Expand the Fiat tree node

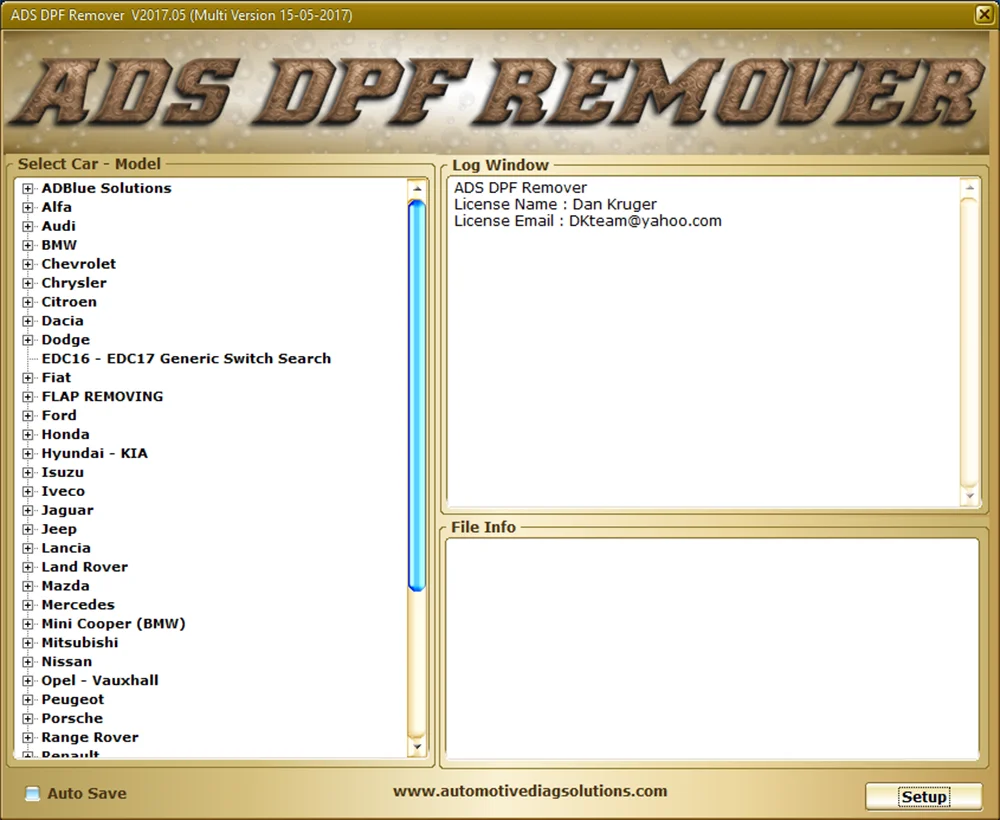pyautogui.click(x=27, y=378)
